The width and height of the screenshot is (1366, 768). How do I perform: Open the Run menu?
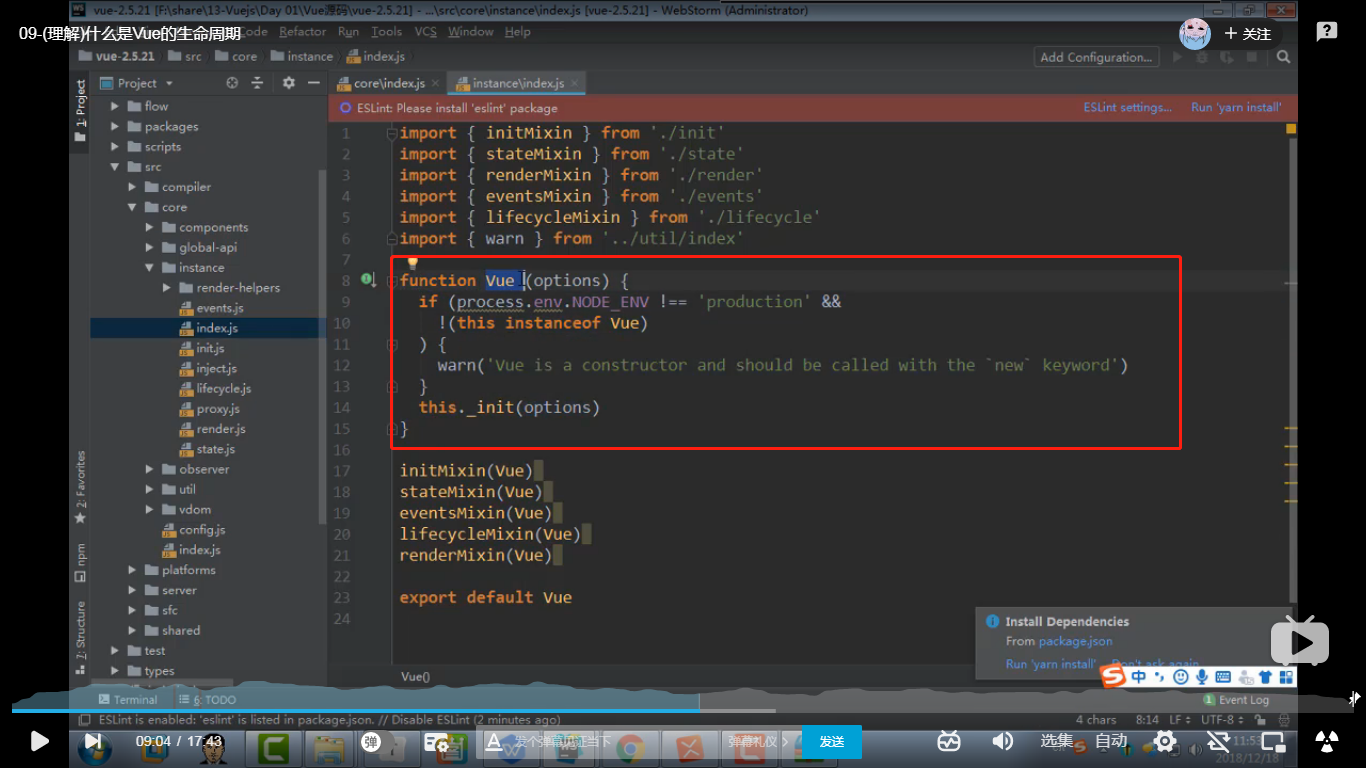coord(348,32)
